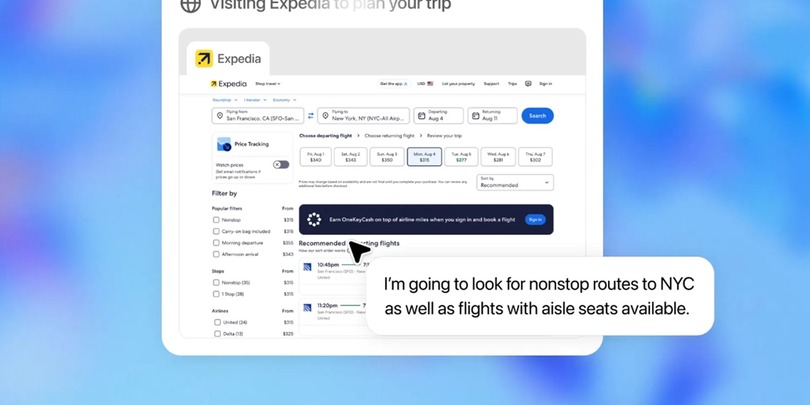
Task: Open the Roundtrip trip-type dropdown
Action: 225,100
